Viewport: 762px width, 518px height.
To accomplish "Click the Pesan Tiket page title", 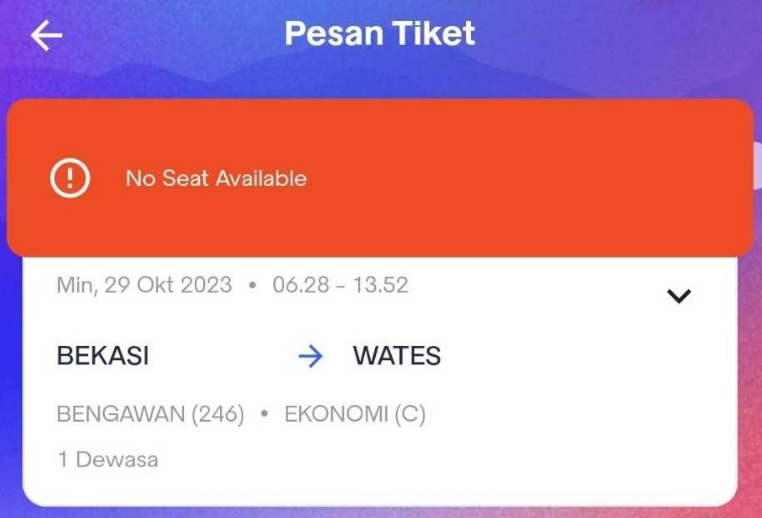I will click(x=380, y=34).
